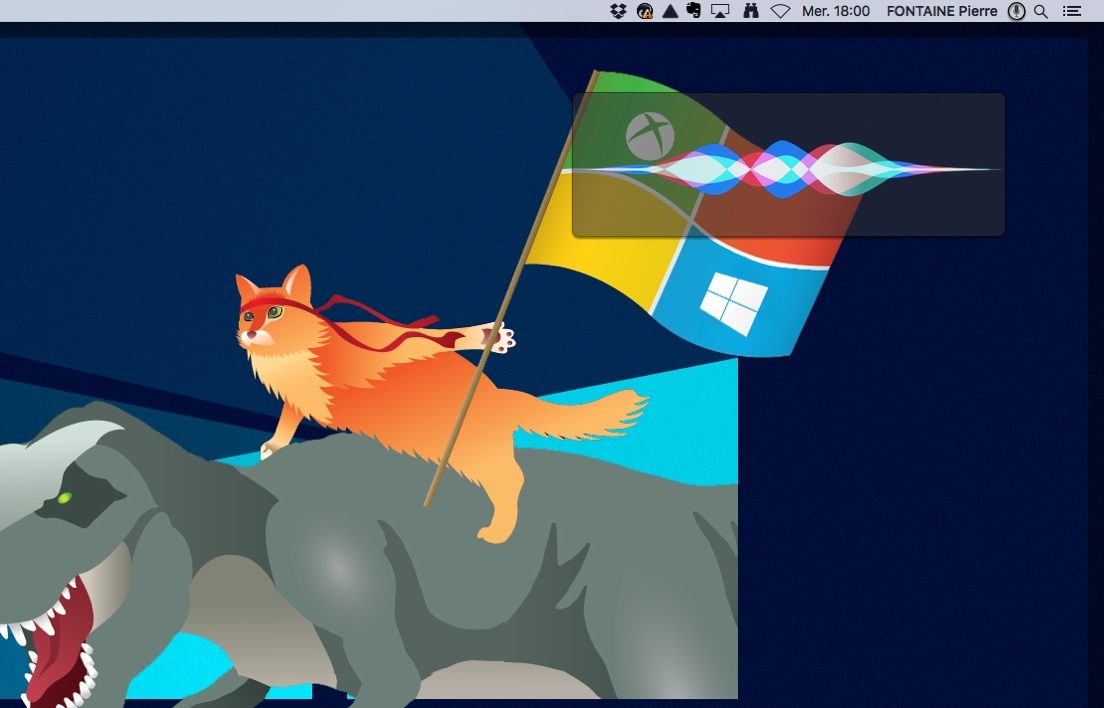Open the FONTAINE Pierre user menu

point(941,11)
